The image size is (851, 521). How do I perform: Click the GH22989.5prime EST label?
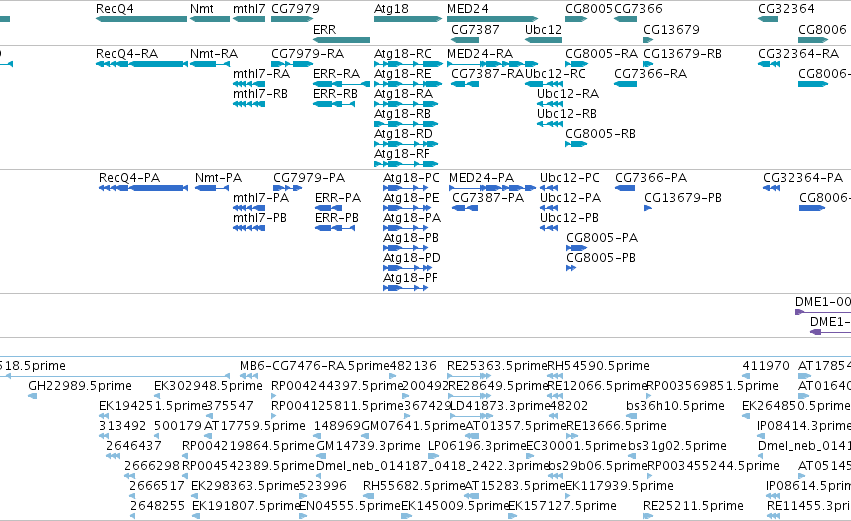click(x=80, y=386)
